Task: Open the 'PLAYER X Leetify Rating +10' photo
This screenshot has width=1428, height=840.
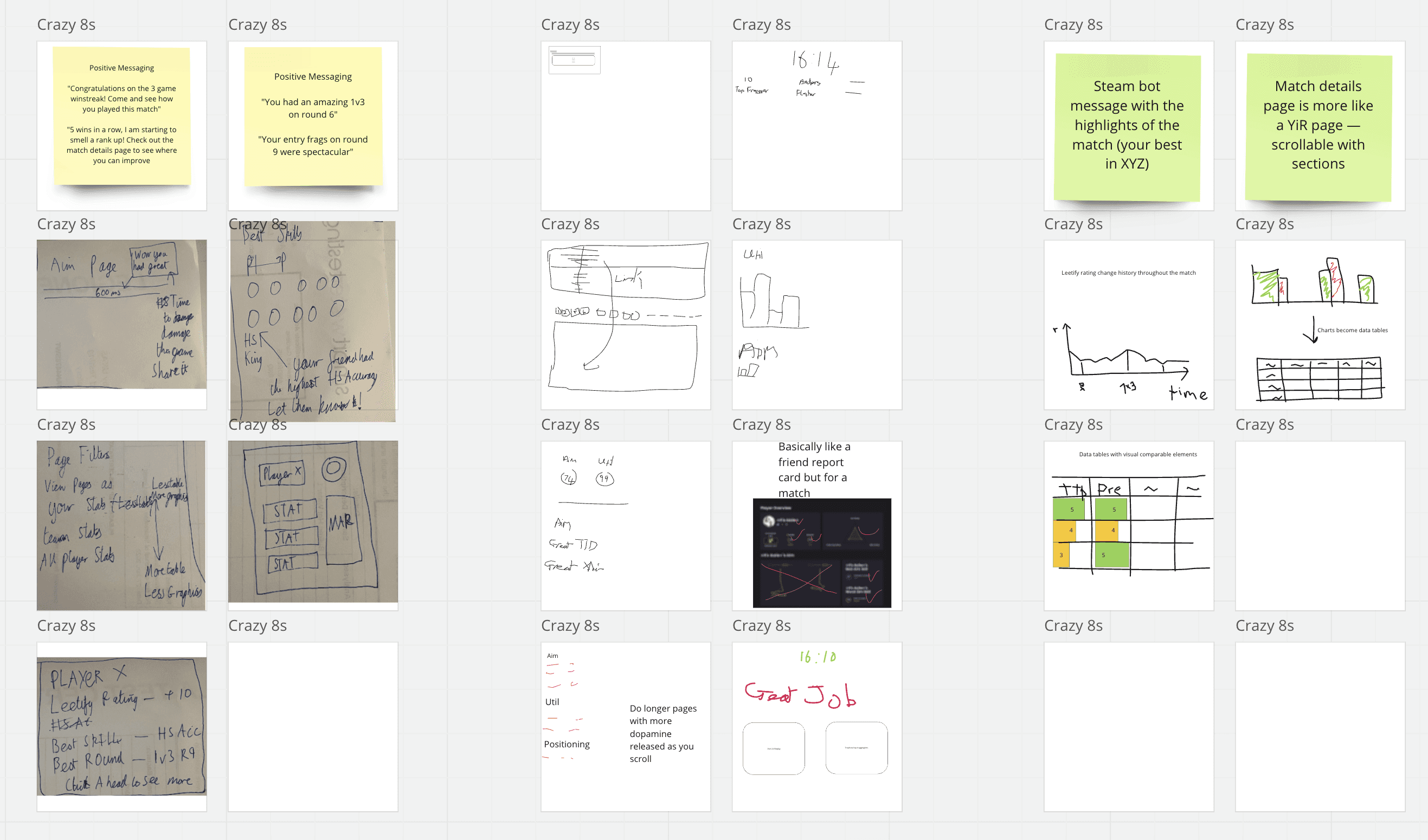Action: coord(122,726)
